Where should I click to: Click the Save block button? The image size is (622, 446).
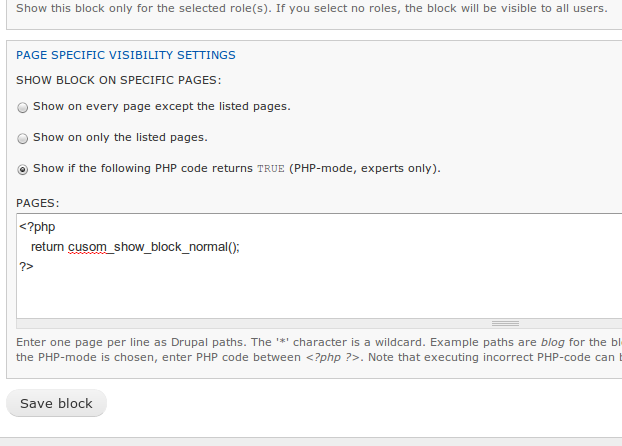point(56,403)
